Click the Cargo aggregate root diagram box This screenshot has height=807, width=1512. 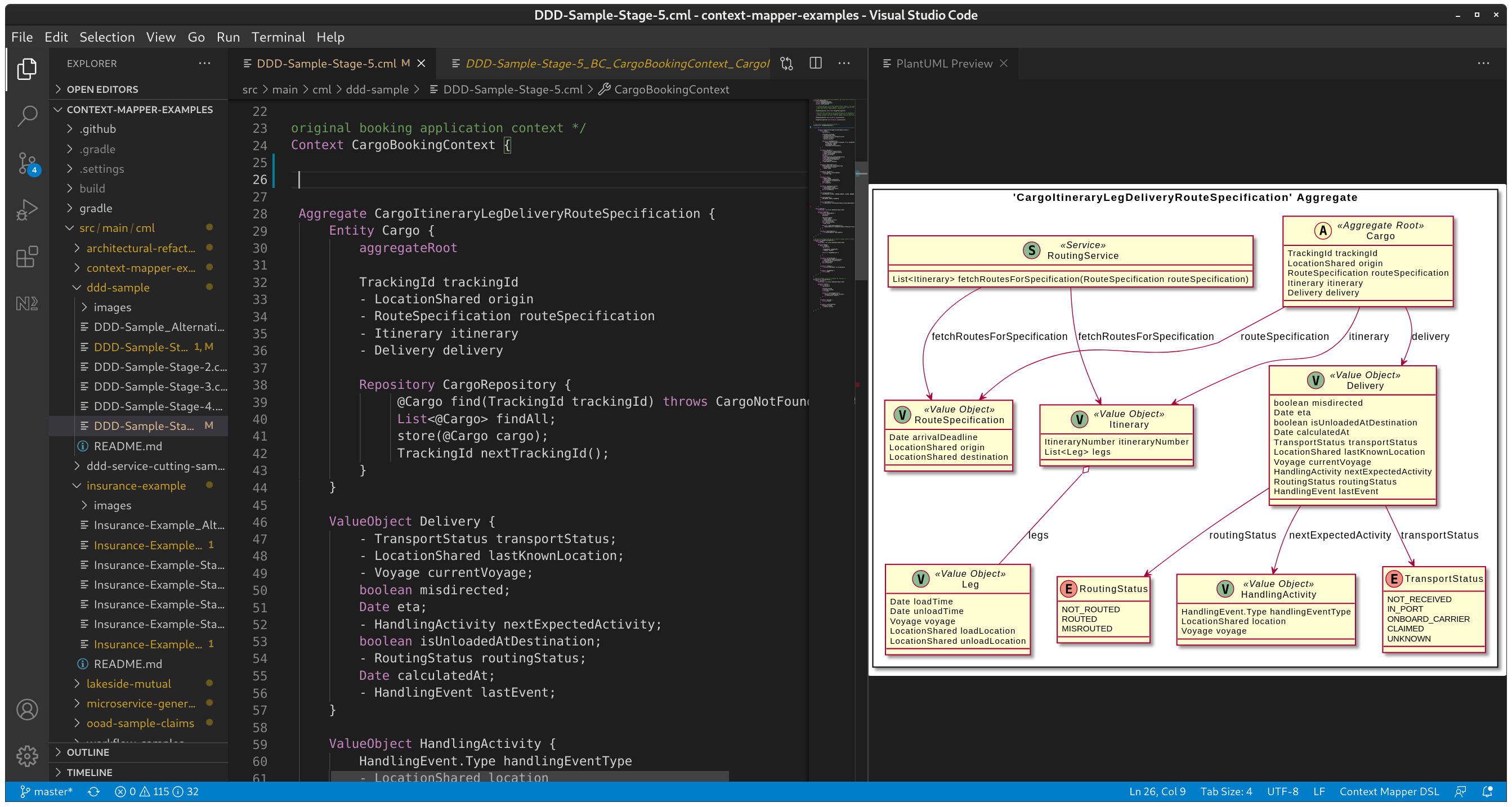pyautogui.click(x=1367, y=261)
